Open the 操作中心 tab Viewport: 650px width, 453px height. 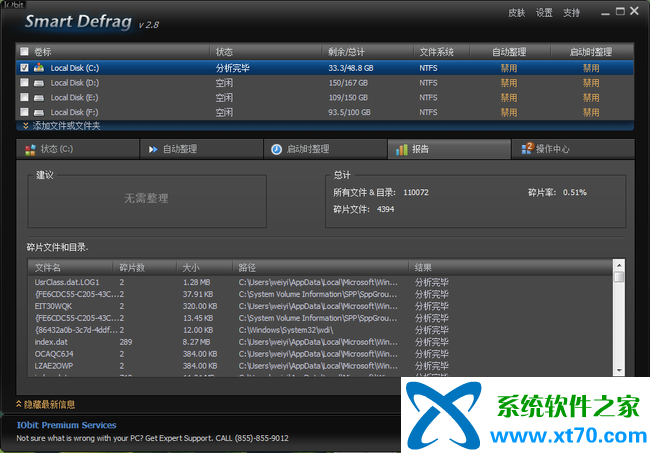(x=573, y=149)
